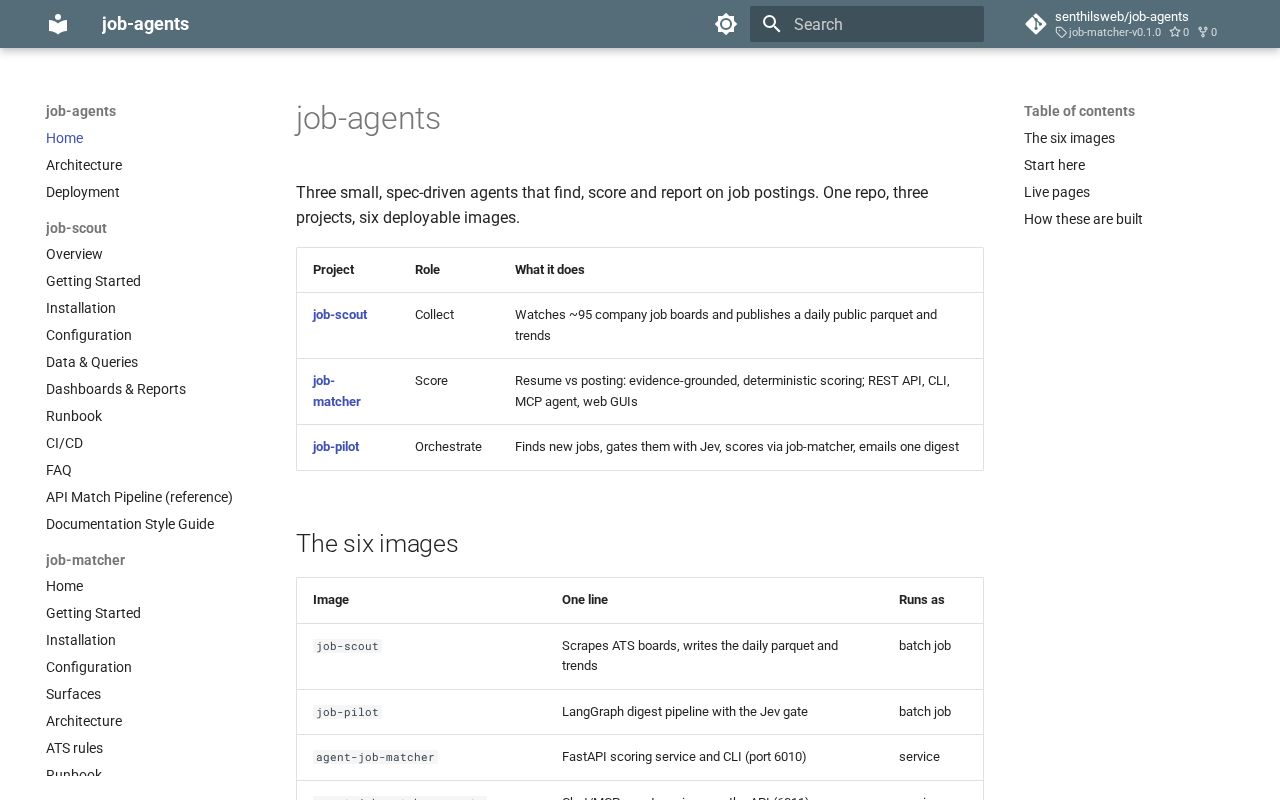Select Data & Queries in the sidebar

[92, 362]
